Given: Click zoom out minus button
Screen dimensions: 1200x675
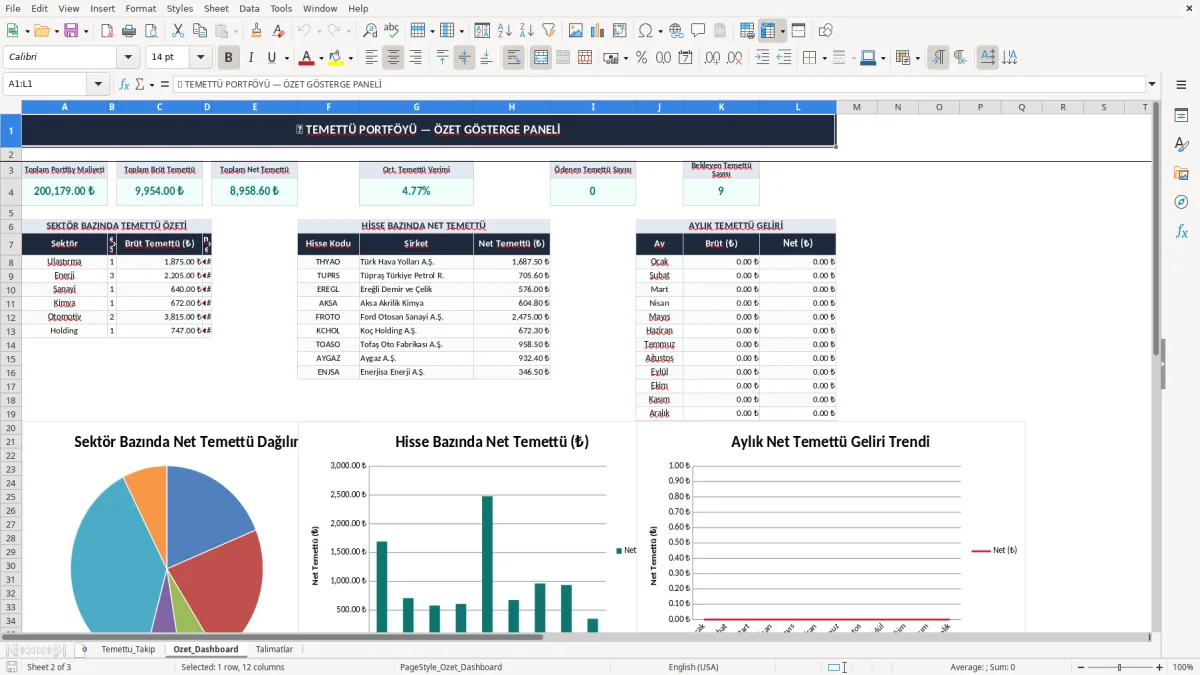Looking at the screenshot, I should coord(1080,667).
